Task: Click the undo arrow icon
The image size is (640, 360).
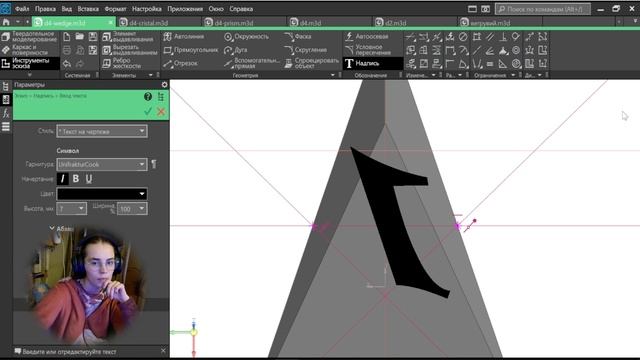Action: pyautogui.click(x=67, y=63)
